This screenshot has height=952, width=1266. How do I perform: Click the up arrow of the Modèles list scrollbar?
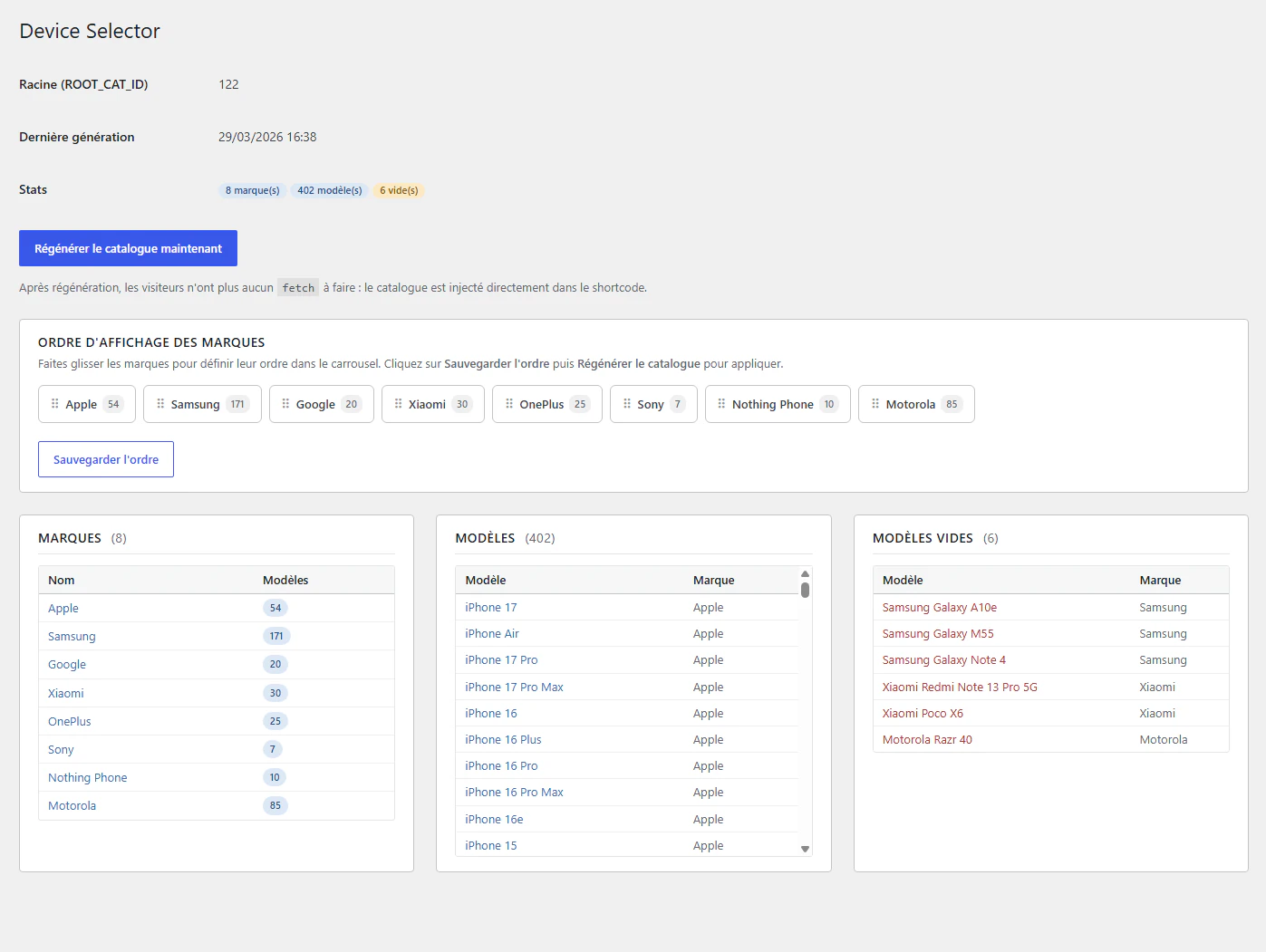(x=805, y=574)
